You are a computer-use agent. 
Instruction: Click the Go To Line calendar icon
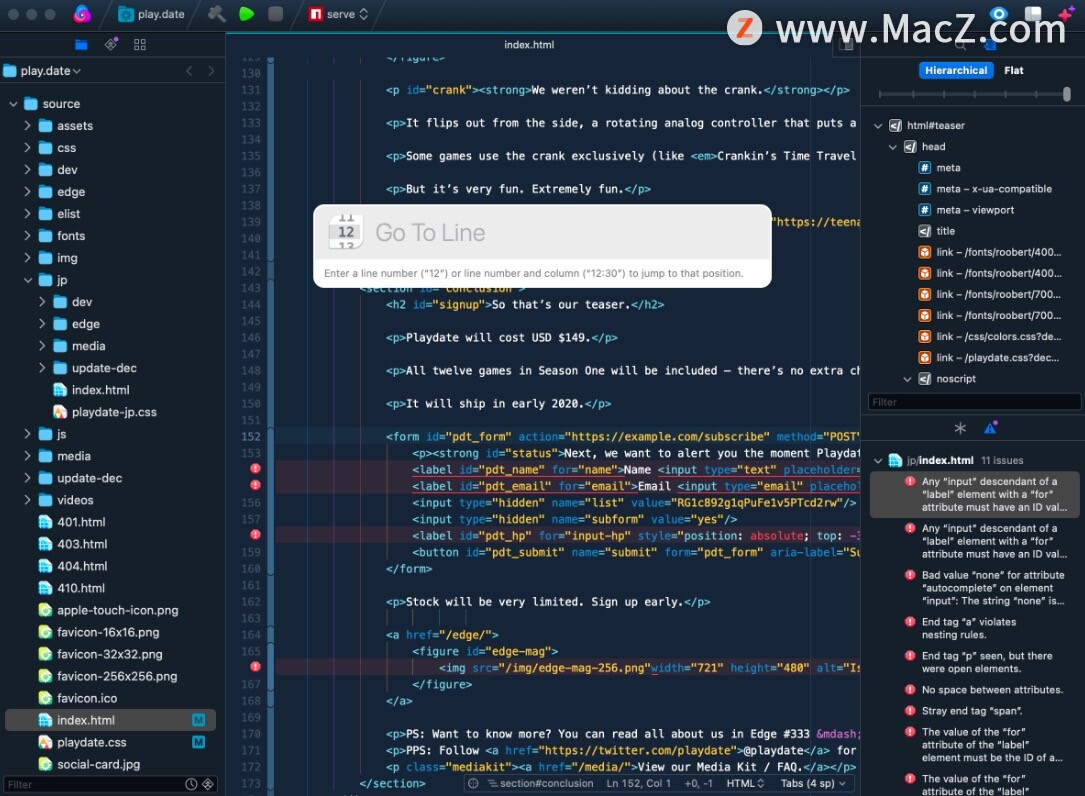pos(346,232)
